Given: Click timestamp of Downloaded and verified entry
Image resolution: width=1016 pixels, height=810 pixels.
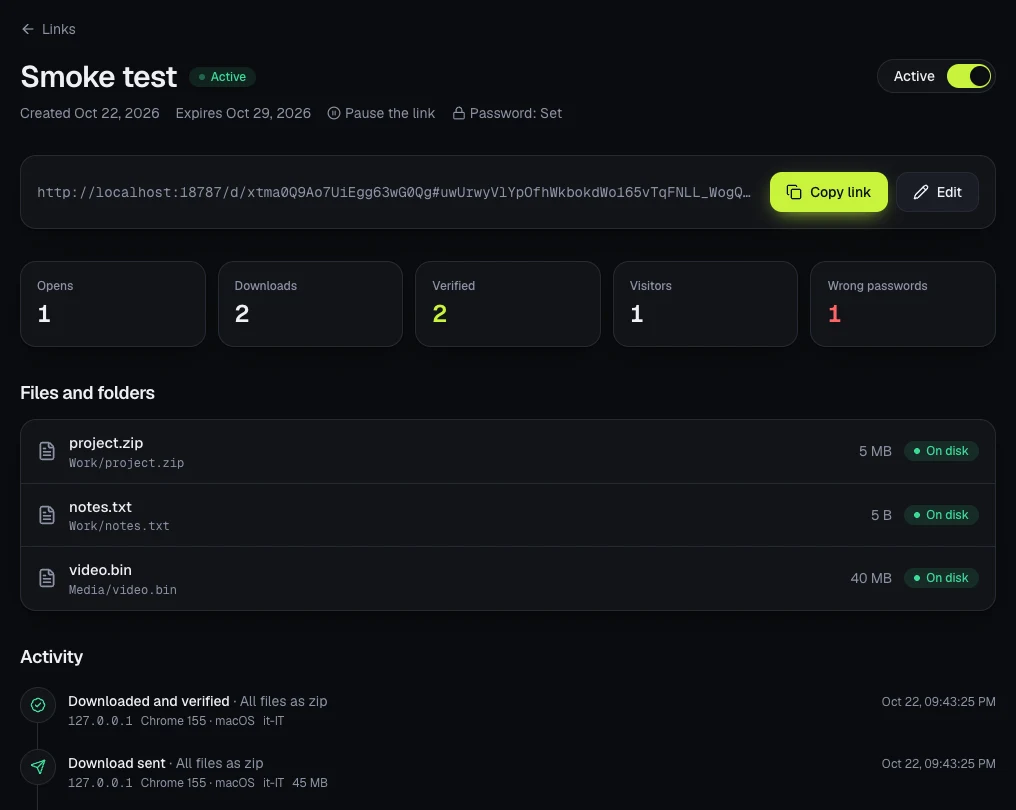Looking at the screenshot, I should [938, 702].
